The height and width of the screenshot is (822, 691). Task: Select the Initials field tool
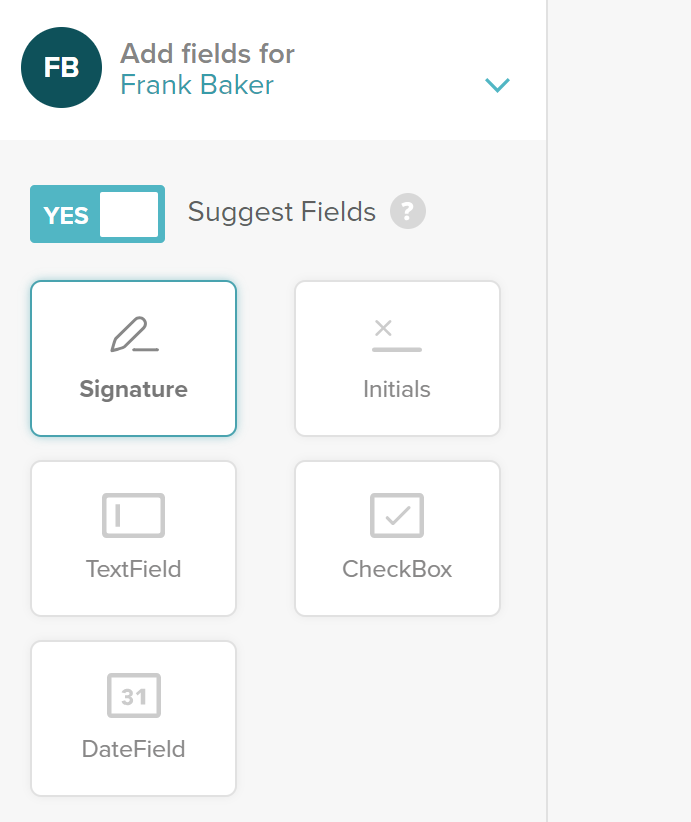pos(397,358)
